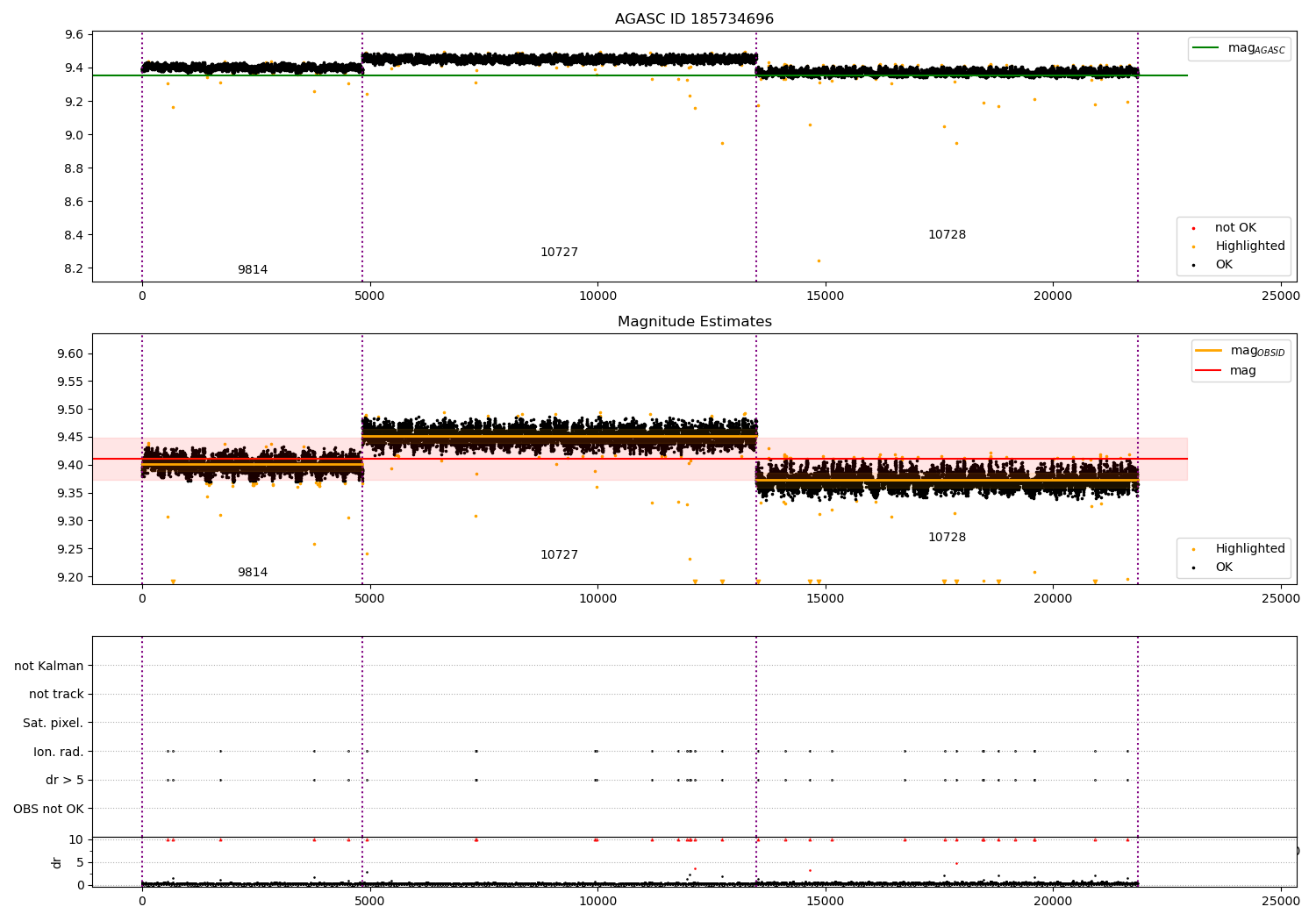The height and width of the screenshot is (921, 1316).
Task: Click the 5 tick on the dr axis
Action: point(80,862)
